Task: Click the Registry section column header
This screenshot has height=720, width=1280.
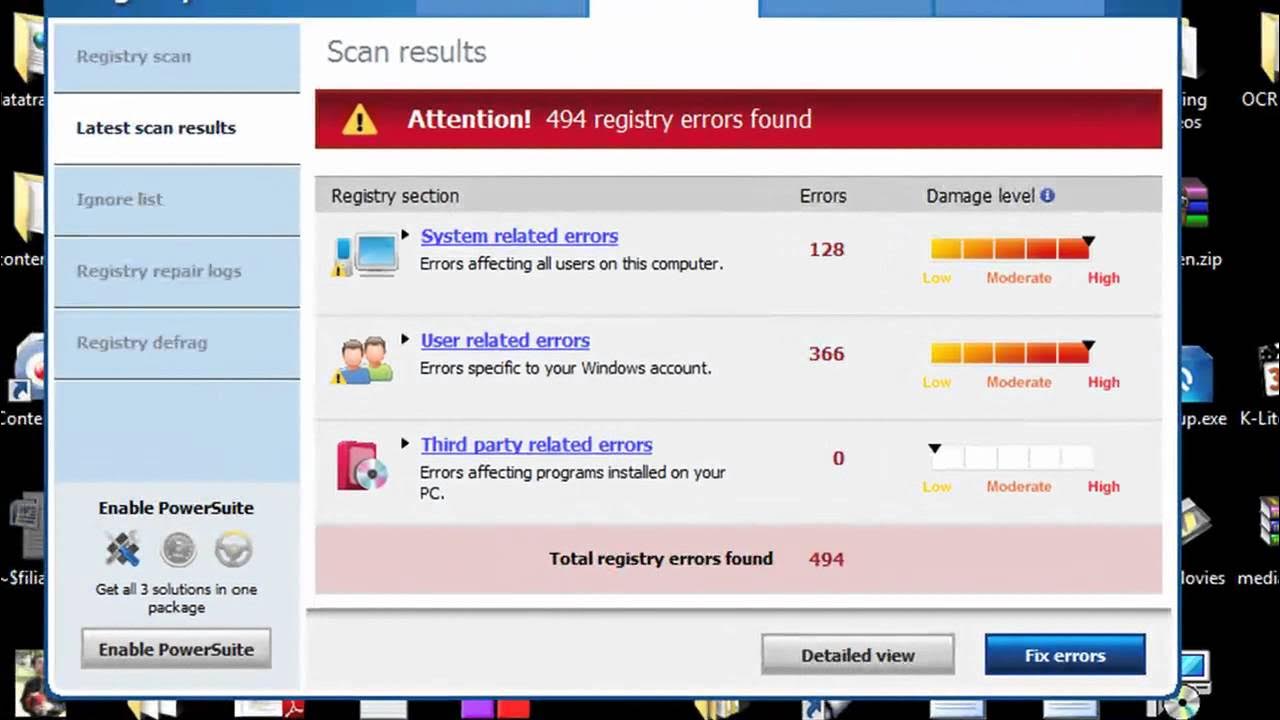Action: pos(395,196)
